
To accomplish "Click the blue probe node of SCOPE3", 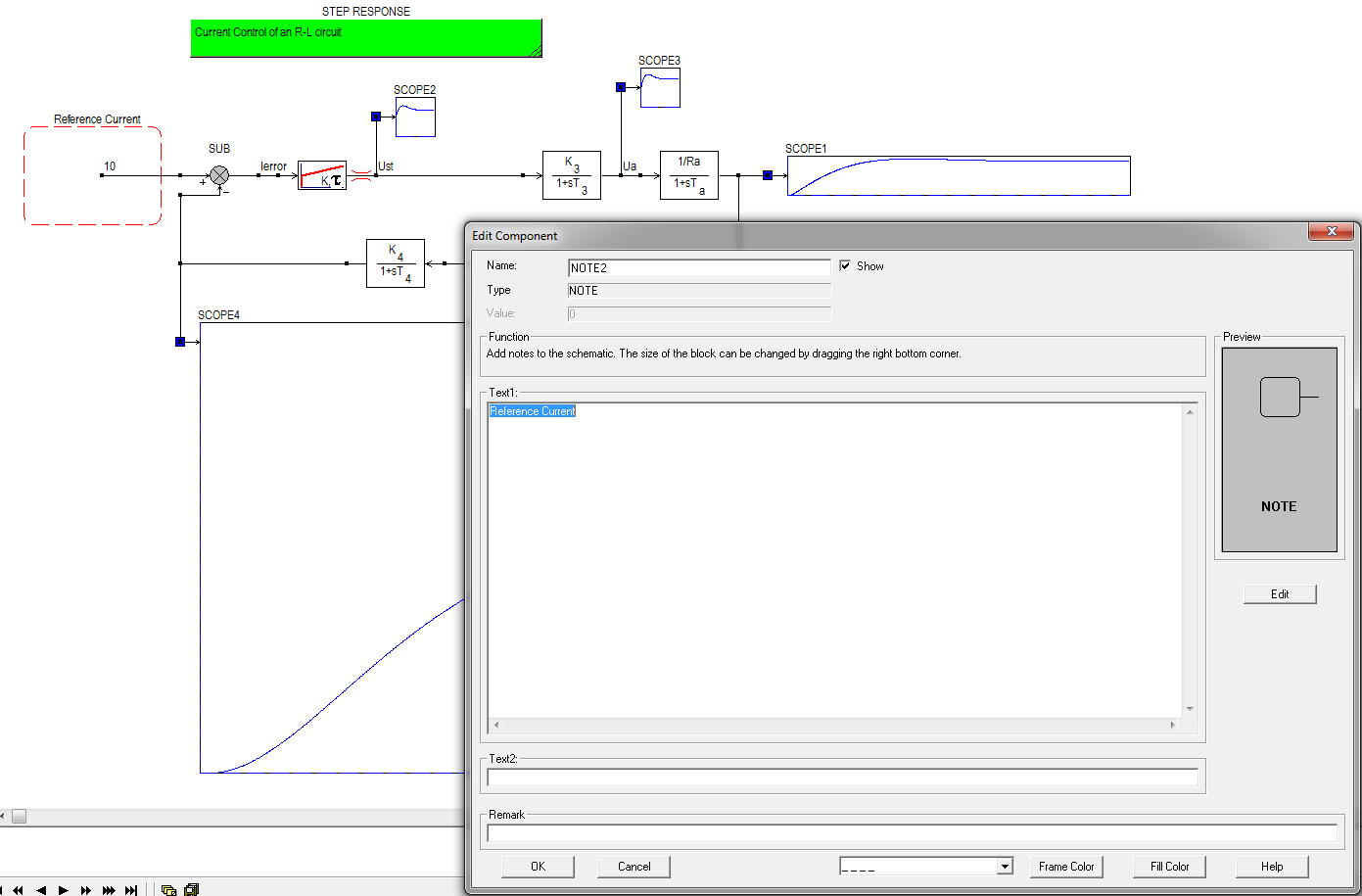I will (621, 87).
